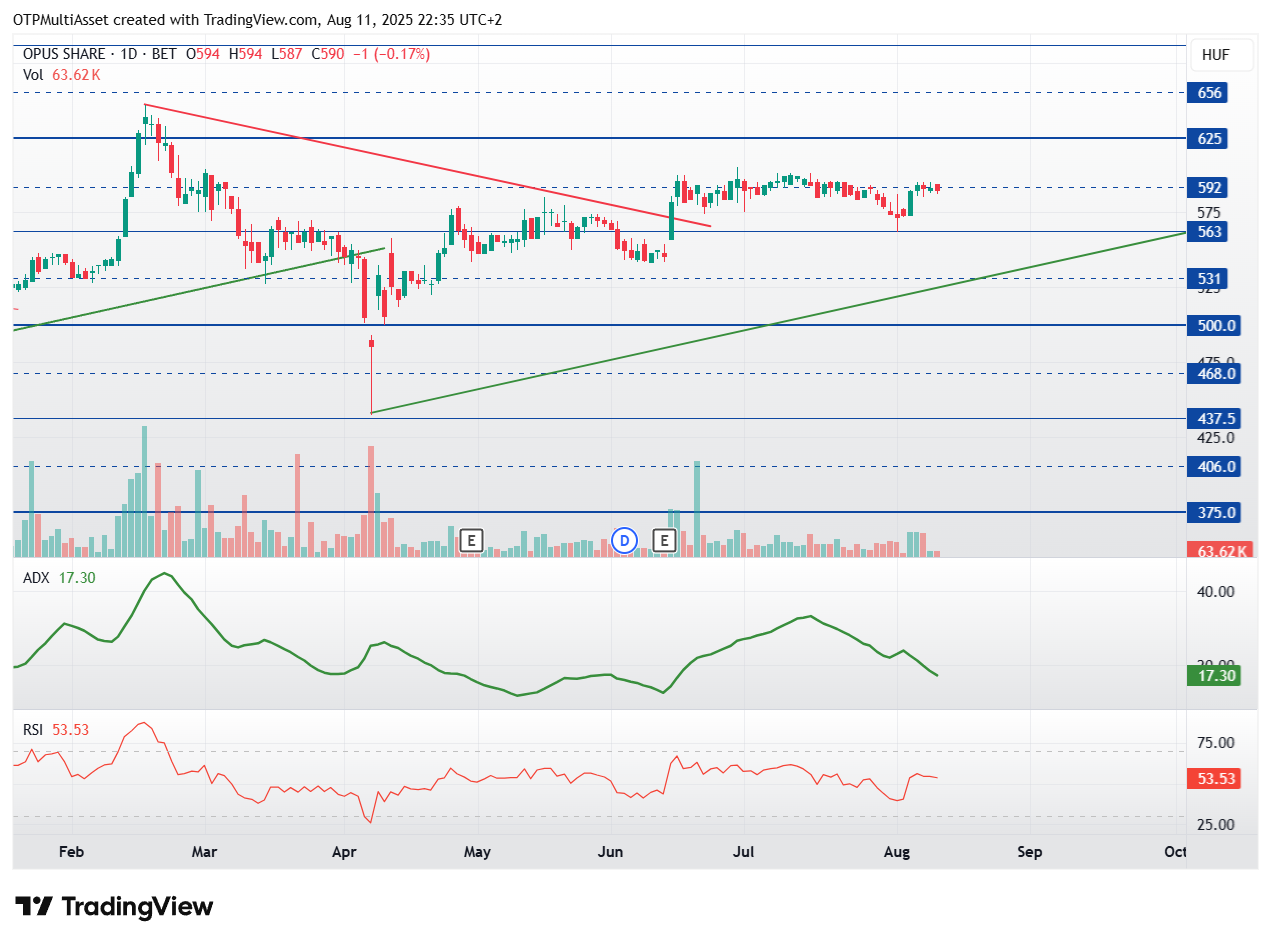Click the first earnings E marker in late April
Screen dimensions: 1271x944
(472, 542)
